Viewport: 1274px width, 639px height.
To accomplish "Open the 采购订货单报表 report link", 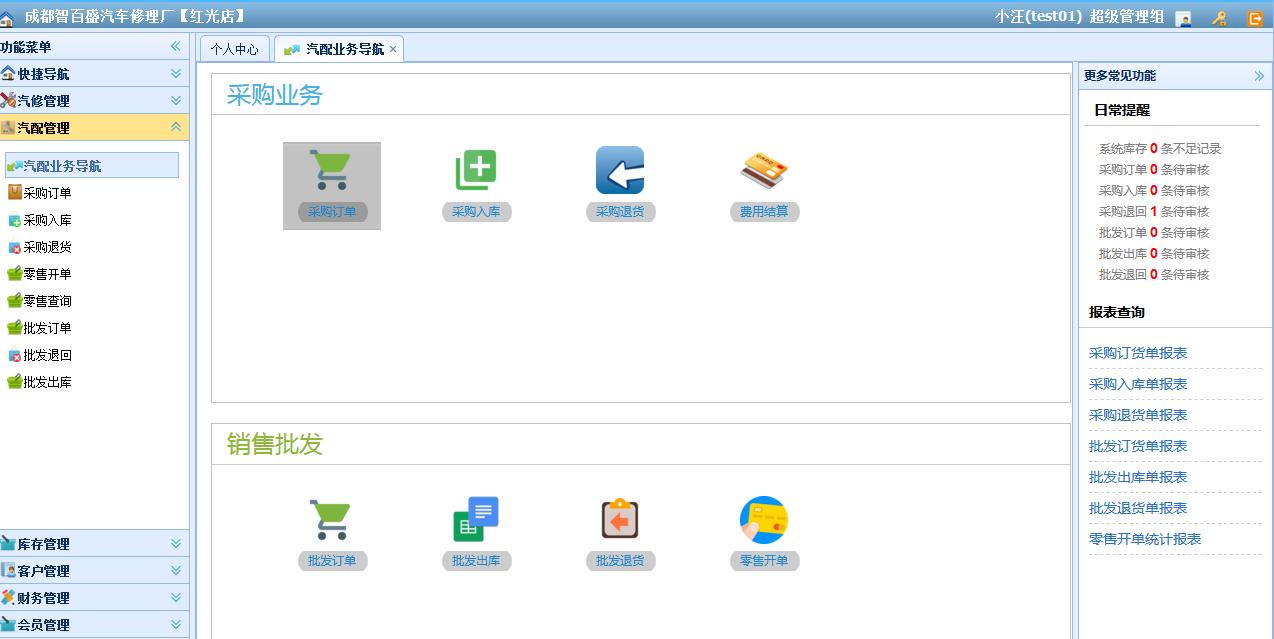I will pos(1138,353).
